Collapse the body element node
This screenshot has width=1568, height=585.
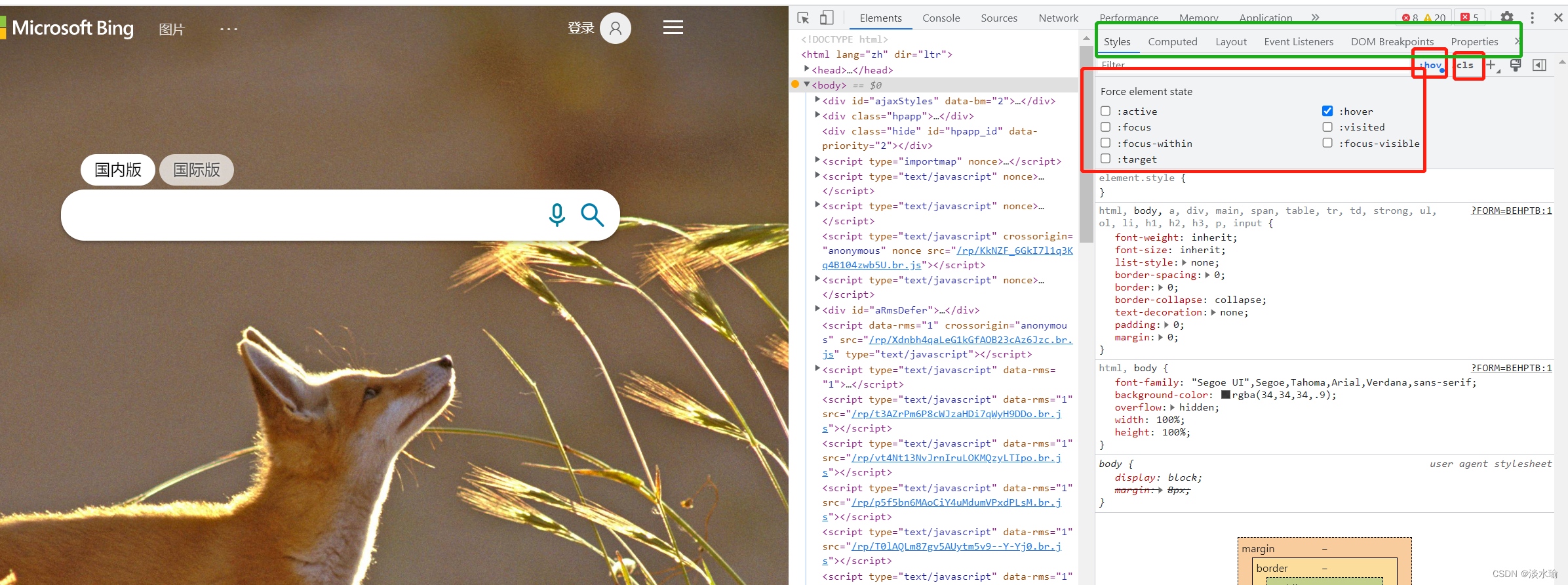pos(807,85)
